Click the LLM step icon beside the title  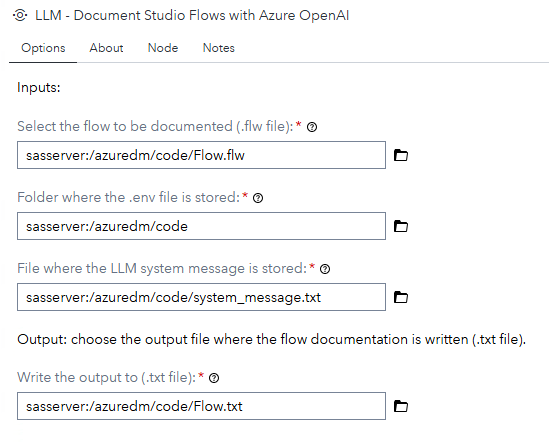coord(20,15)
